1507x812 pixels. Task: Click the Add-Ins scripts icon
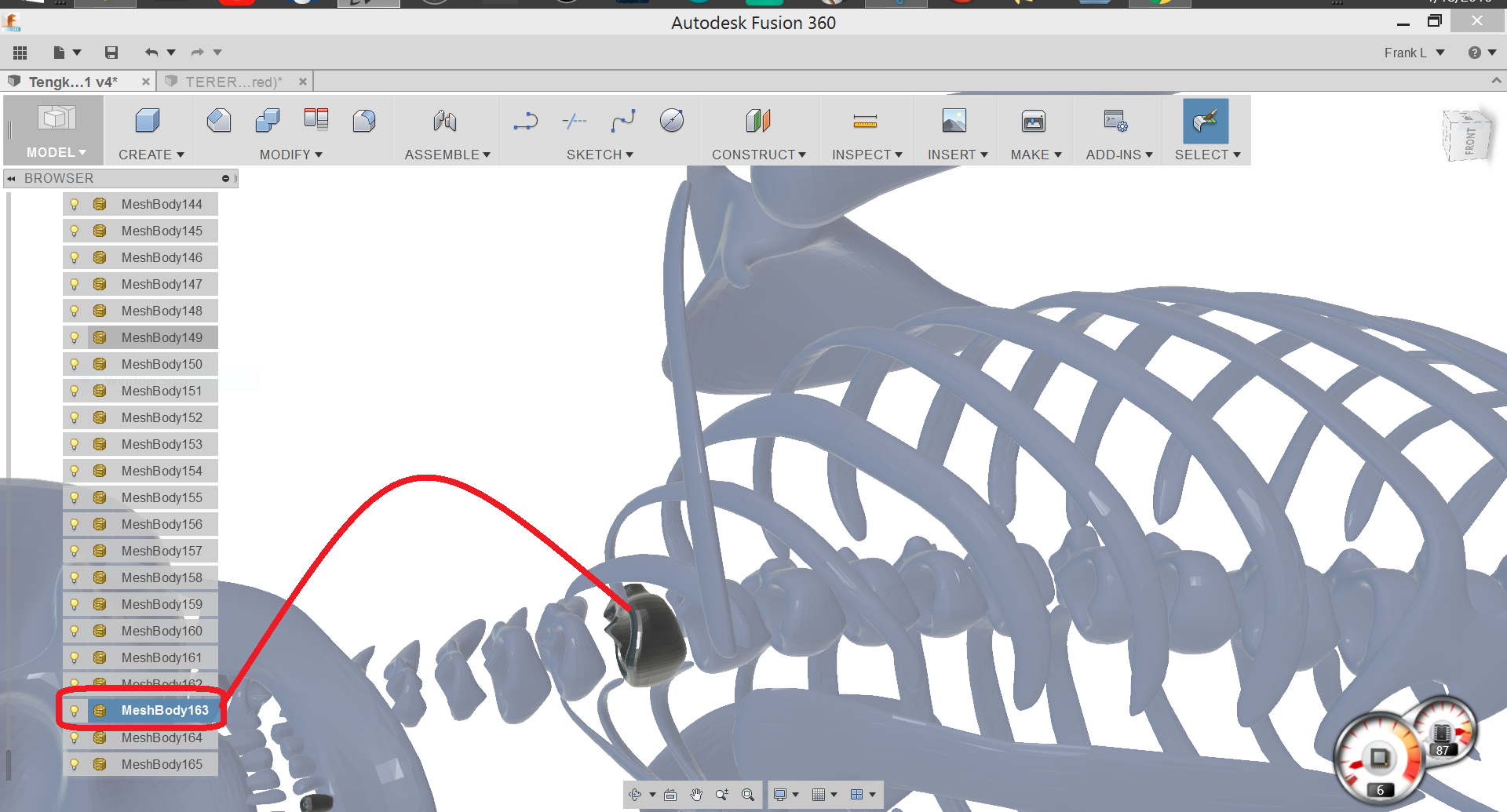coord(1115,121)
